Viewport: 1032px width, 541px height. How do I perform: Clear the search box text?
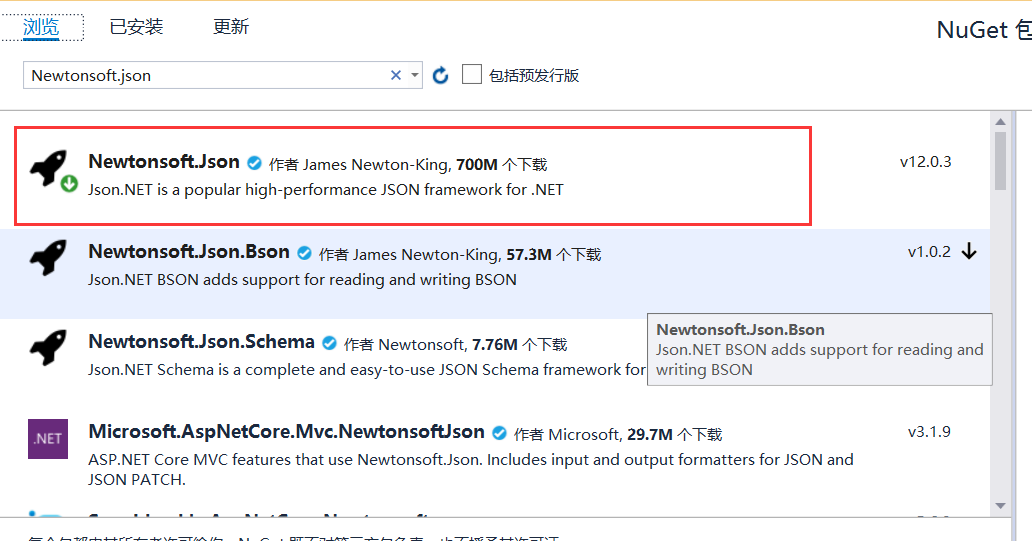tap(395, 75)
